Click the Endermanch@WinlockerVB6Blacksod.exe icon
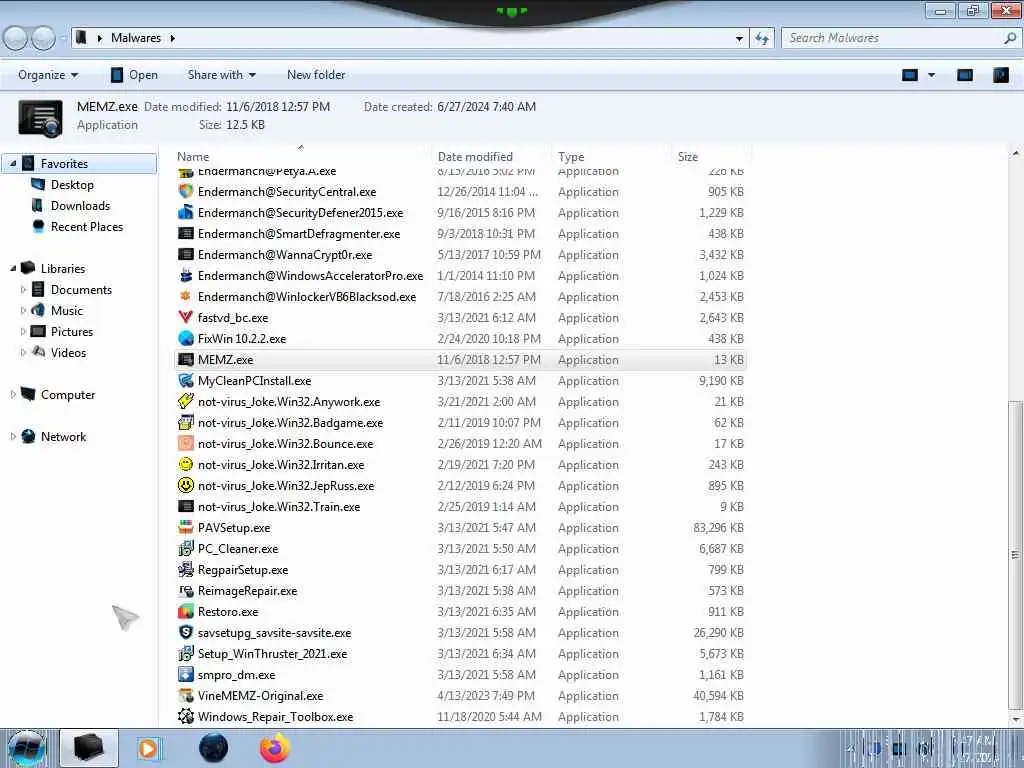The height and width of the screenshot is (768, 1024). 185,296
